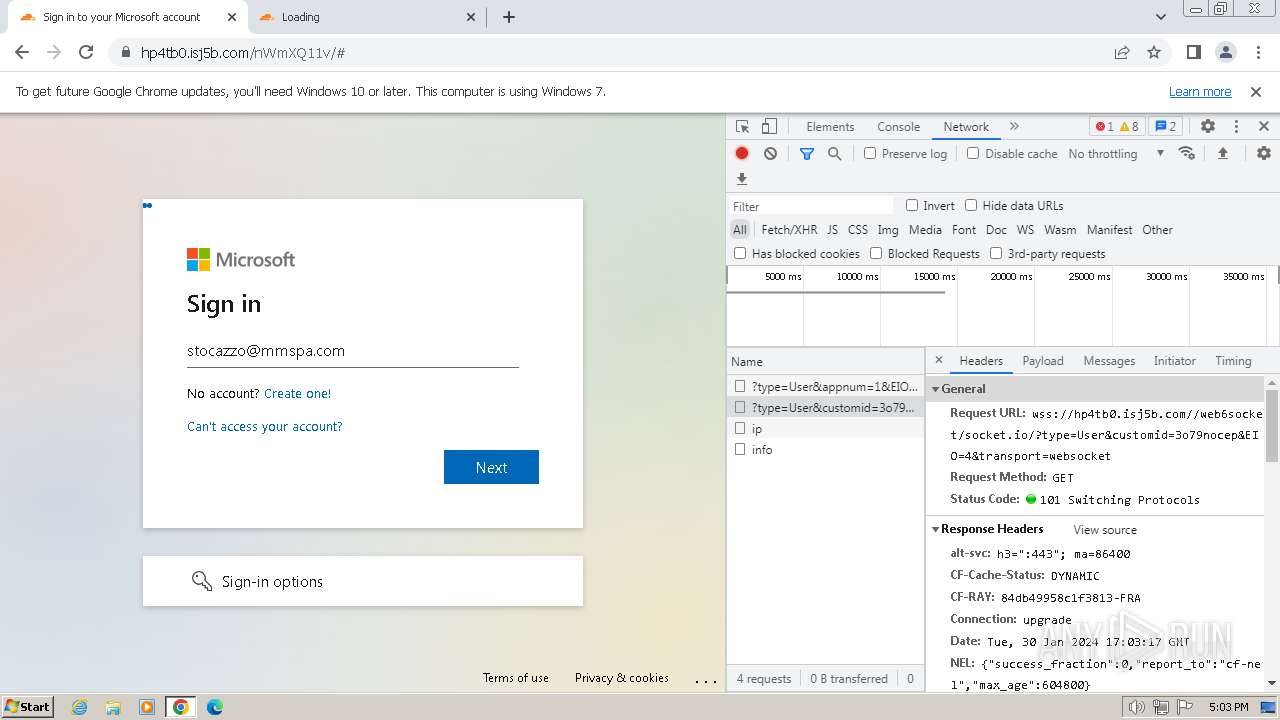This screenshot has width=1280, height=720.
Task: Open Can't access your account link
Action: [264, 426]
